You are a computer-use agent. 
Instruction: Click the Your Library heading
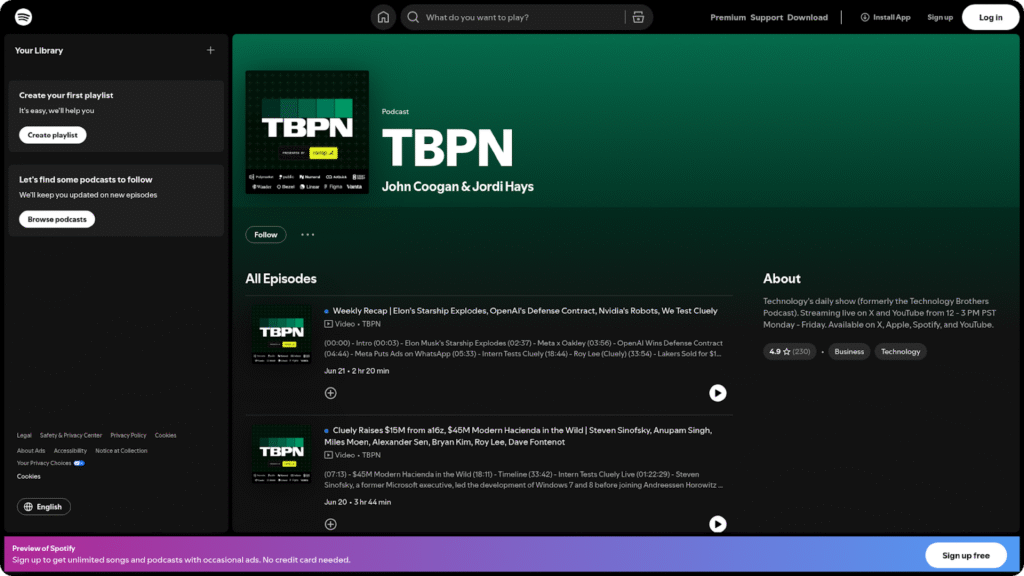[x=39, y=50]
